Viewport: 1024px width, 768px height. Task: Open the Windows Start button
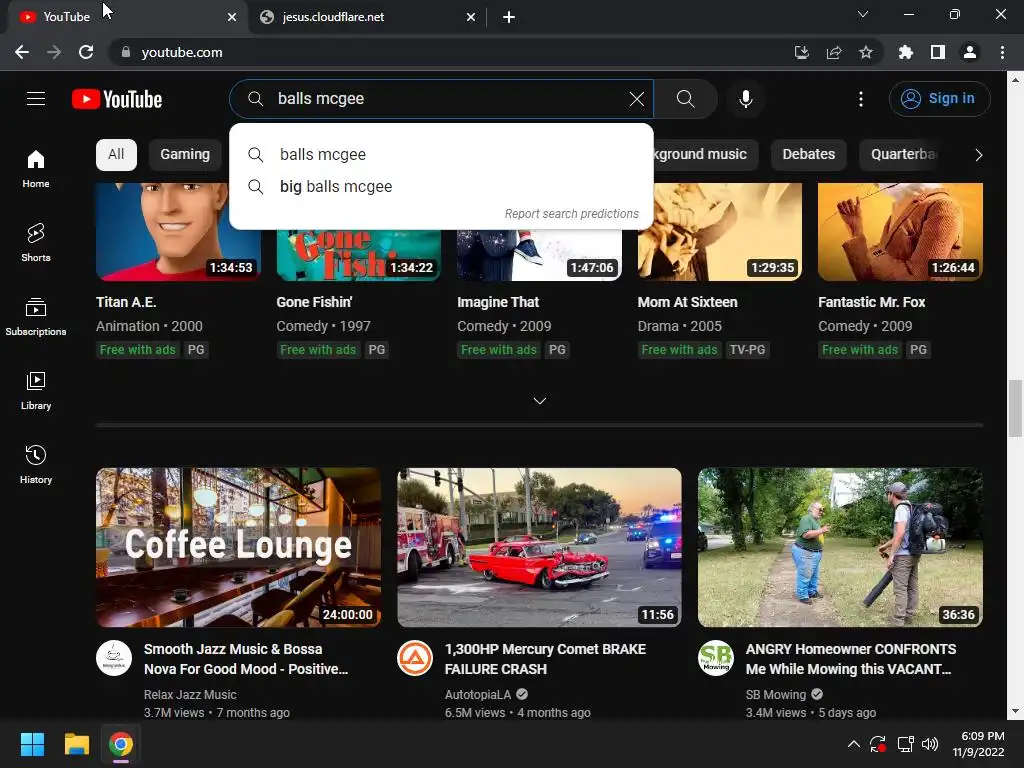pos(32,744)
